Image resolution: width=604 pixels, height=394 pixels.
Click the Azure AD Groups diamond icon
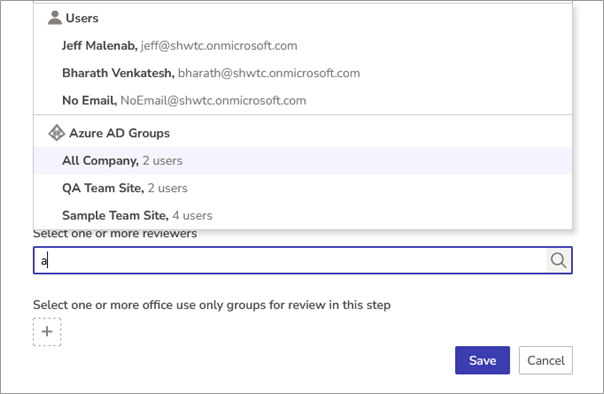pyautogui.click(x=56, y=133)
